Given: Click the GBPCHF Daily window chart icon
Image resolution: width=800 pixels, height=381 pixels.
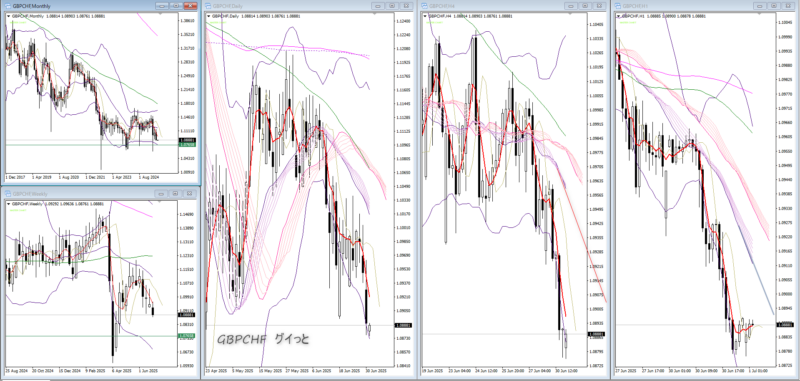Looking at the screenshot, I should point(208,6).
